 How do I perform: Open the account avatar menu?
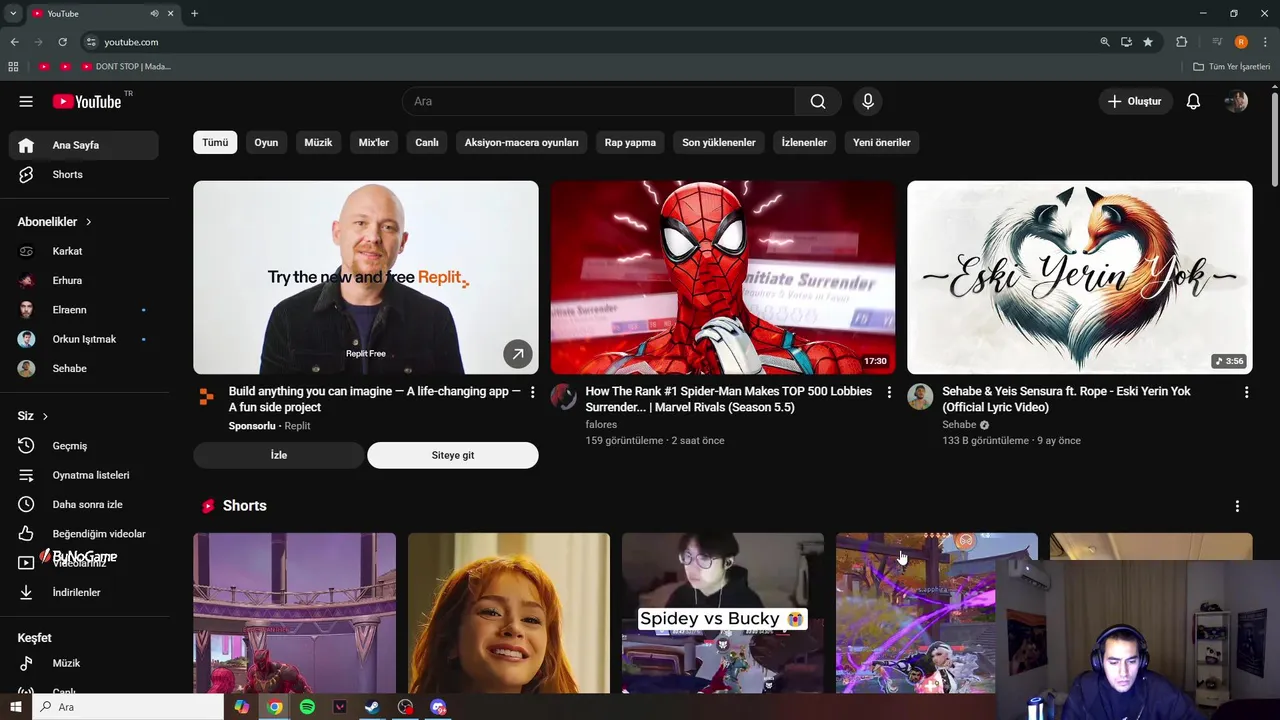coord(1236,101)
